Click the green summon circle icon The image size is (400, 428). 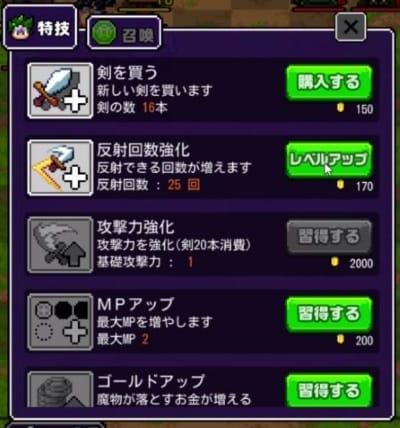pyautogui.click(x=104, y=33)
